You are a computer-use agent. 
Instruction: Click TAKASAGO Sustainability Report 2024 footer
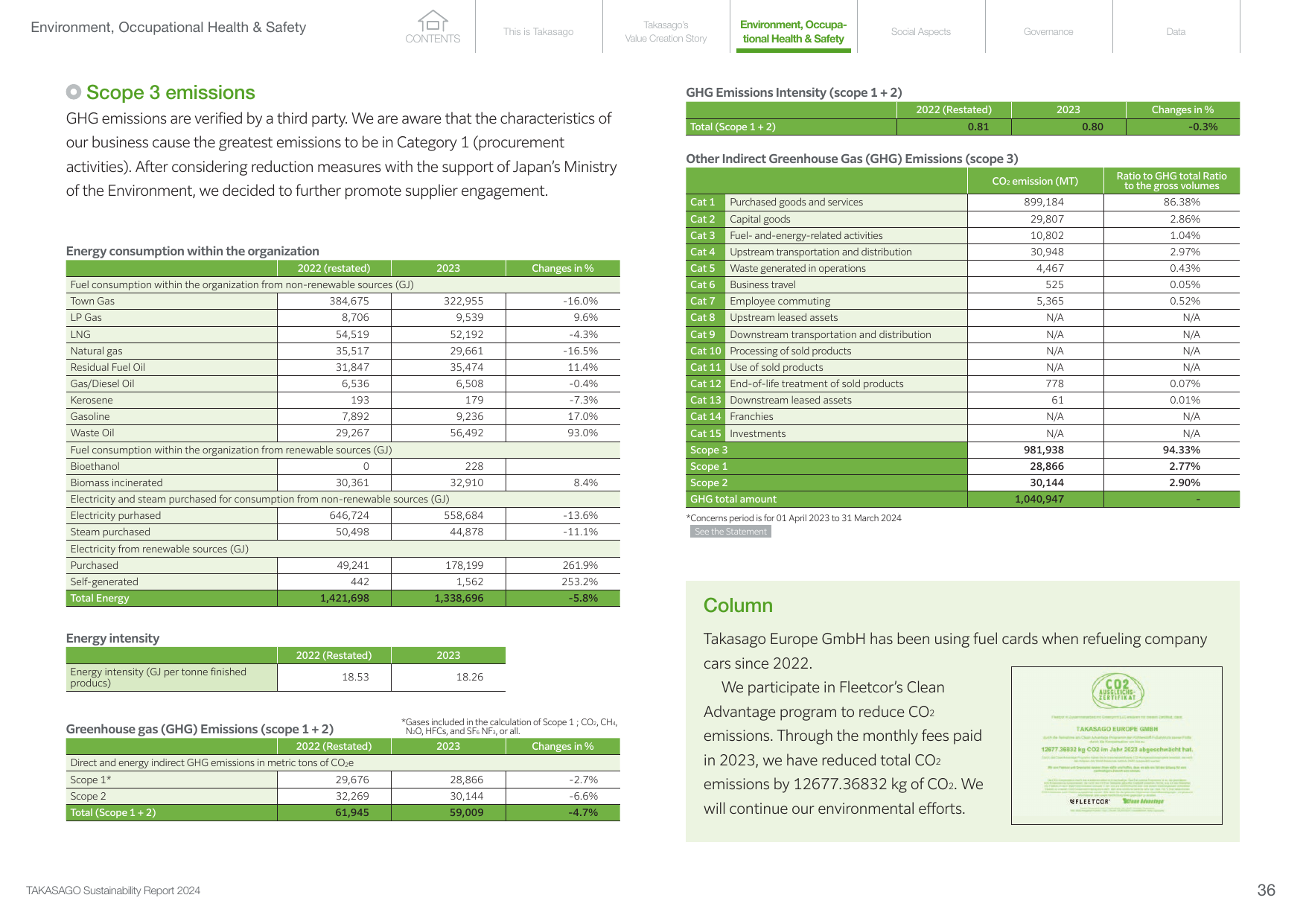(113, 890)
